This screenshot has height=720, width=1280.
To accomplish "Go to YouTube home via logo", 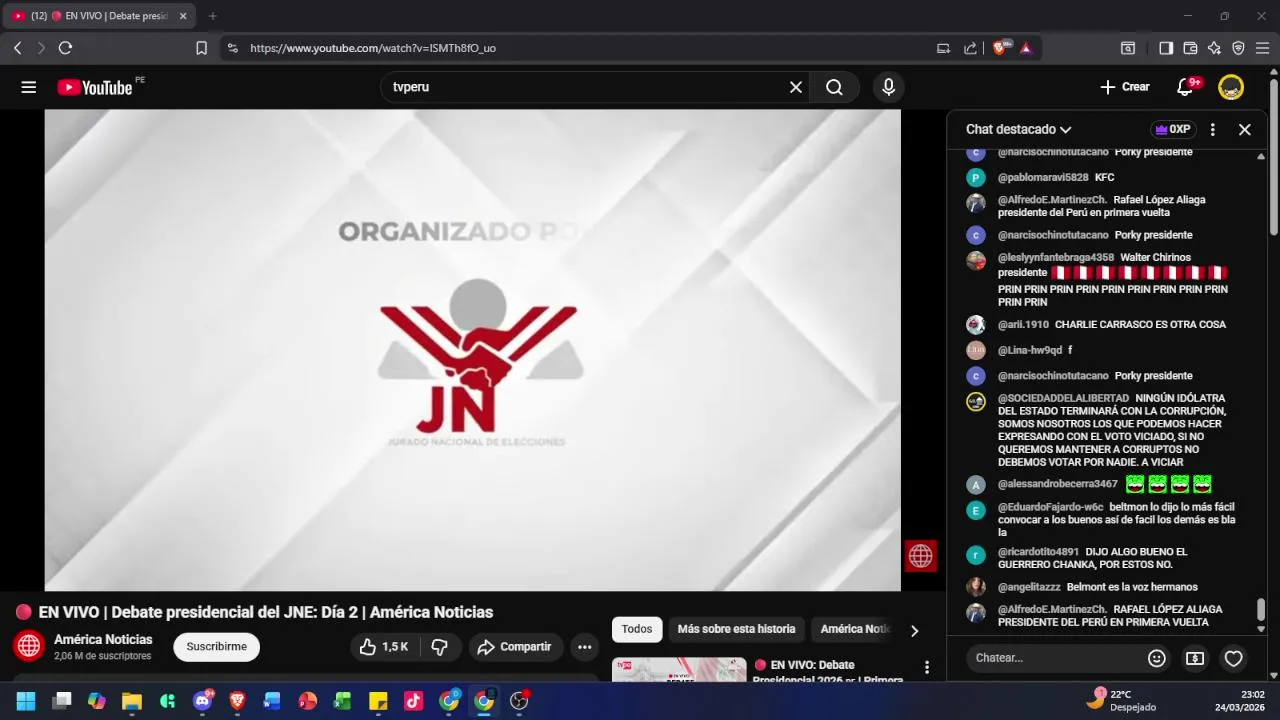I will (94, 87).
